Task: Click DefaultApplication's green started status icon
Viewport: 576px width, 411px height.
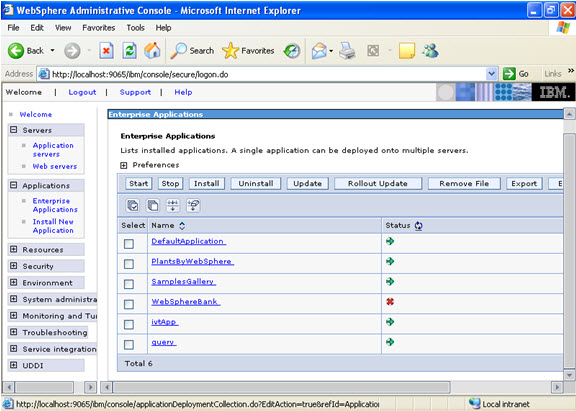Action: pyautogui.click(x=390, y=241)
